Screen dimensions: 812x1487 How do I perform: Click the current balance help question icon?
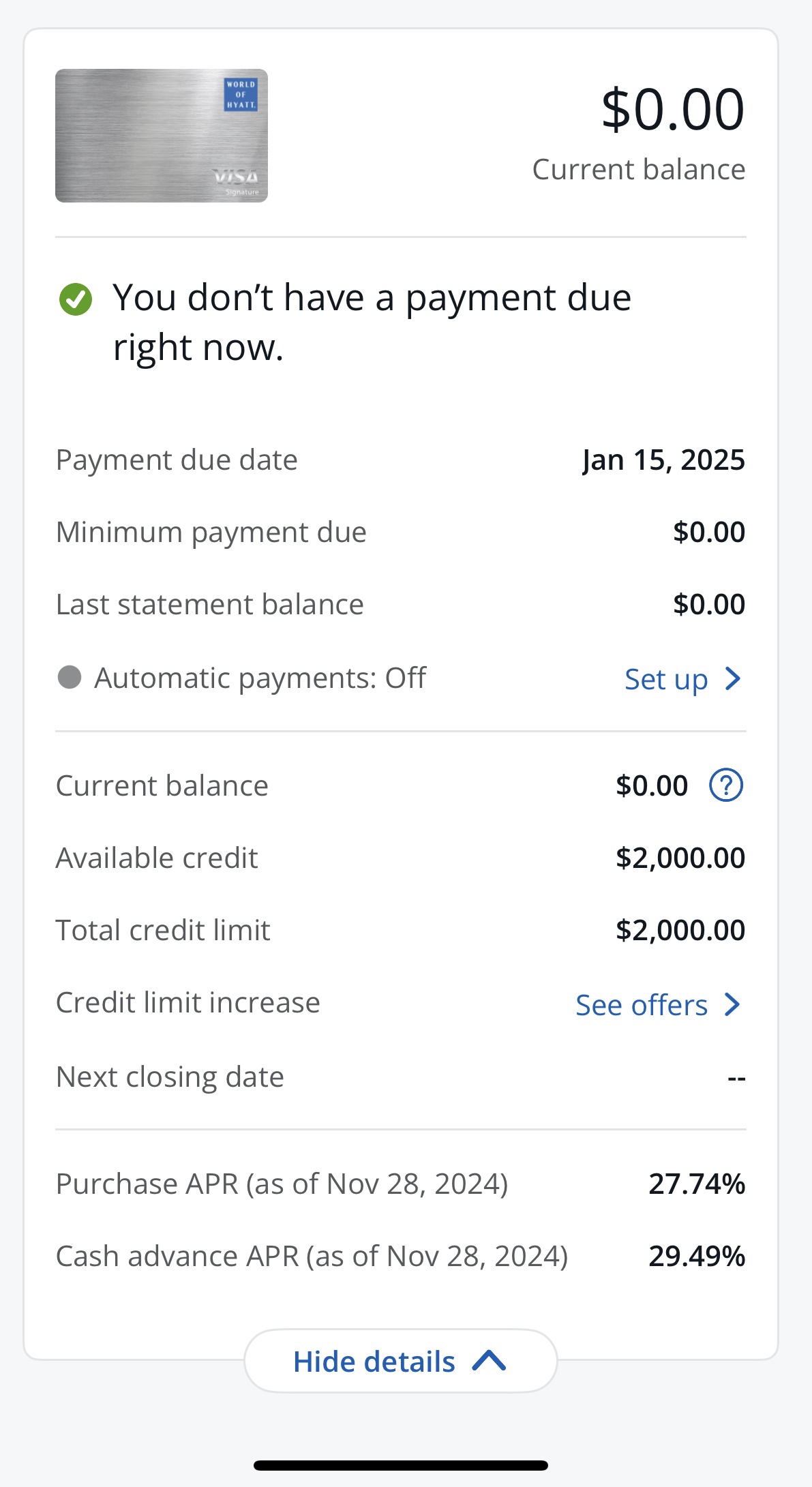click(726, 785)
